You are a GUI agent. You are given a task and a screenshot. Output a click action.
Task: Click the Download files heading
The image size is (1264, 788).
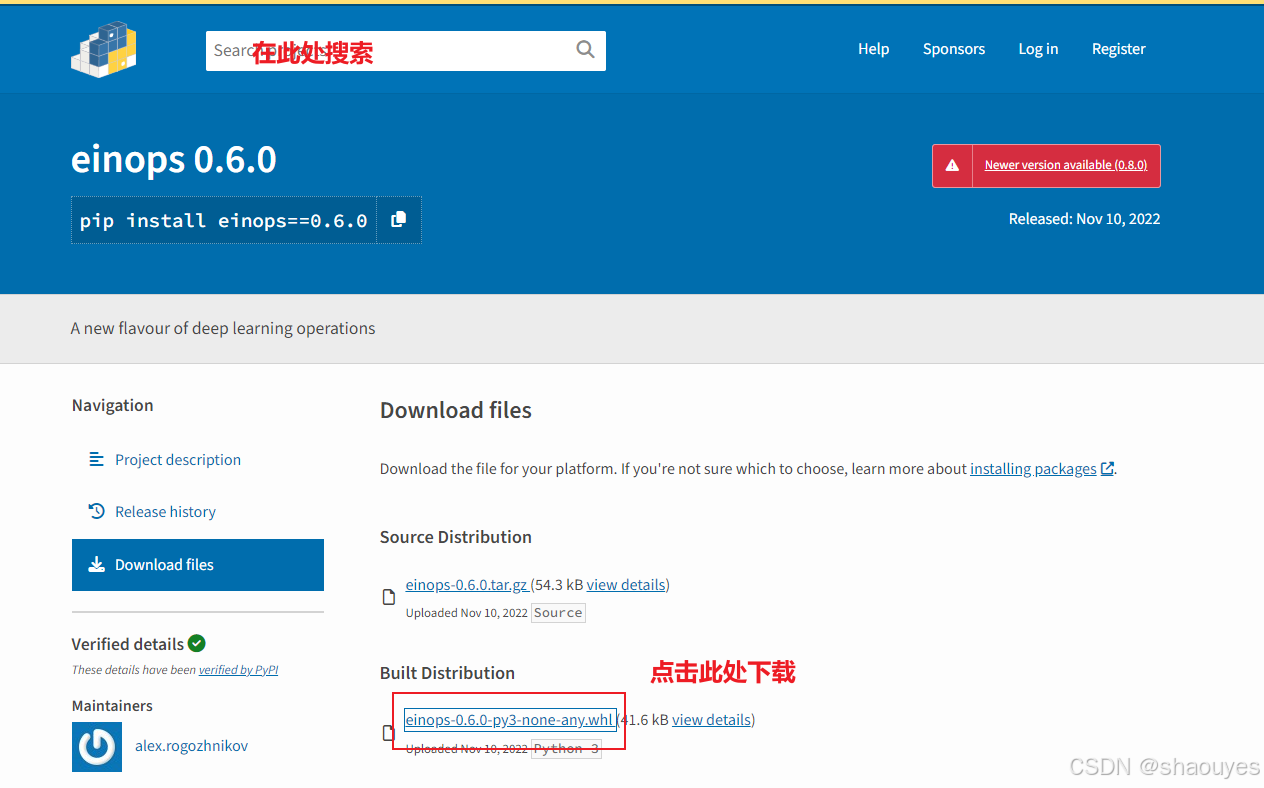click(x=456, y=411)
